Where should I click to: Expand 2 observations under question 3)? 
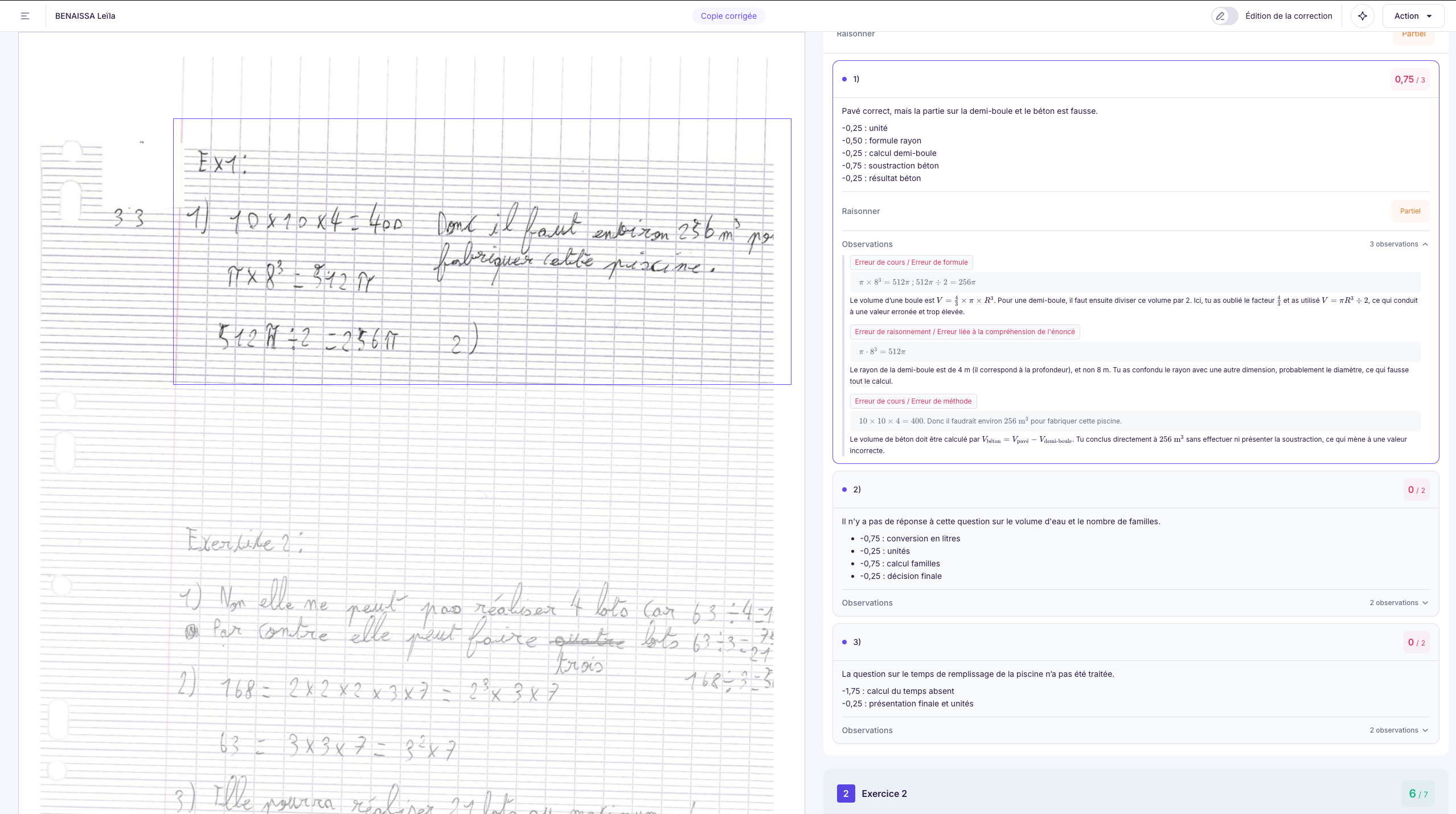[1398, 730]
